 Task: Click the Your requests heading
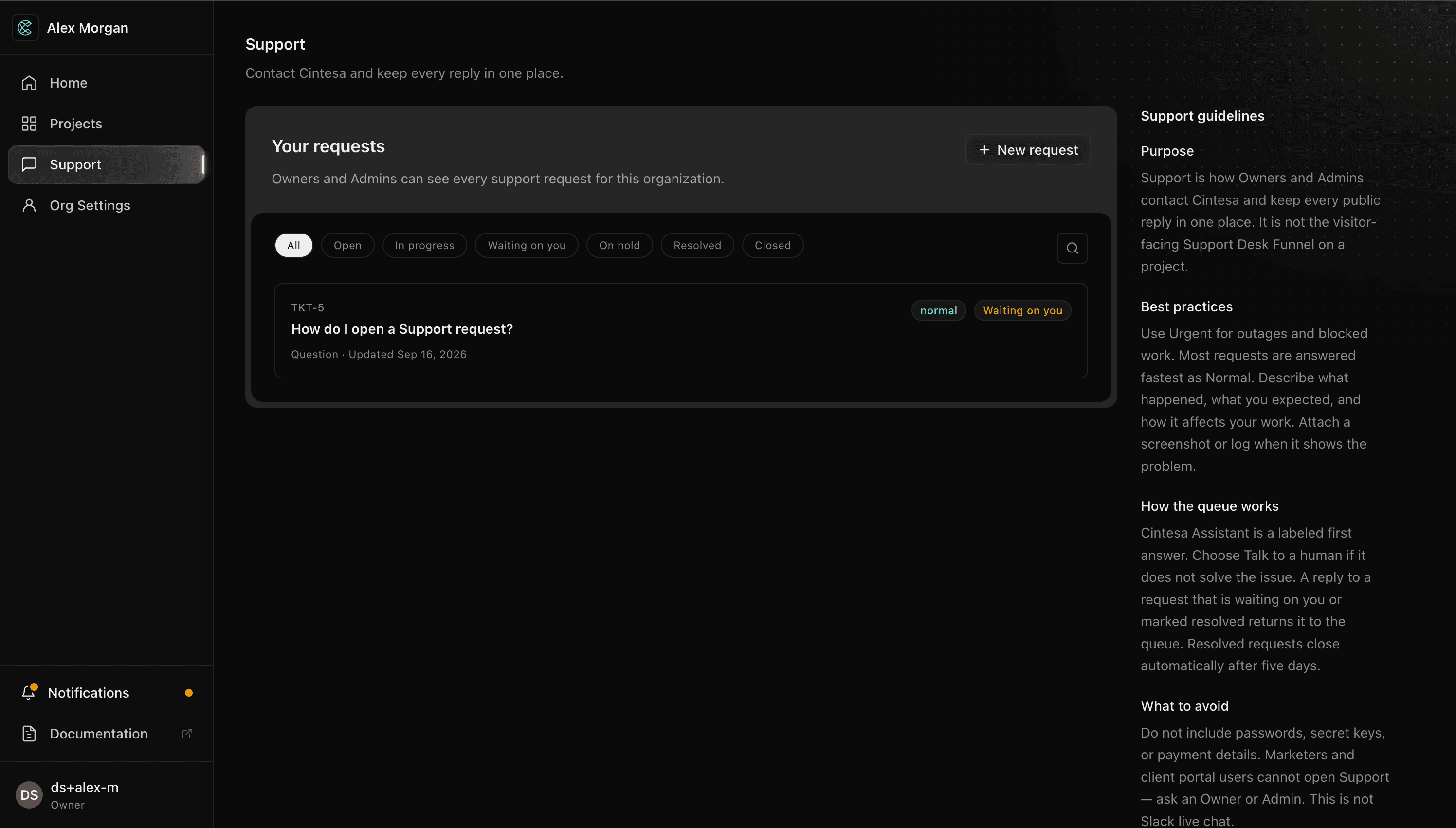pyautogui.click(x=328, y=147)
